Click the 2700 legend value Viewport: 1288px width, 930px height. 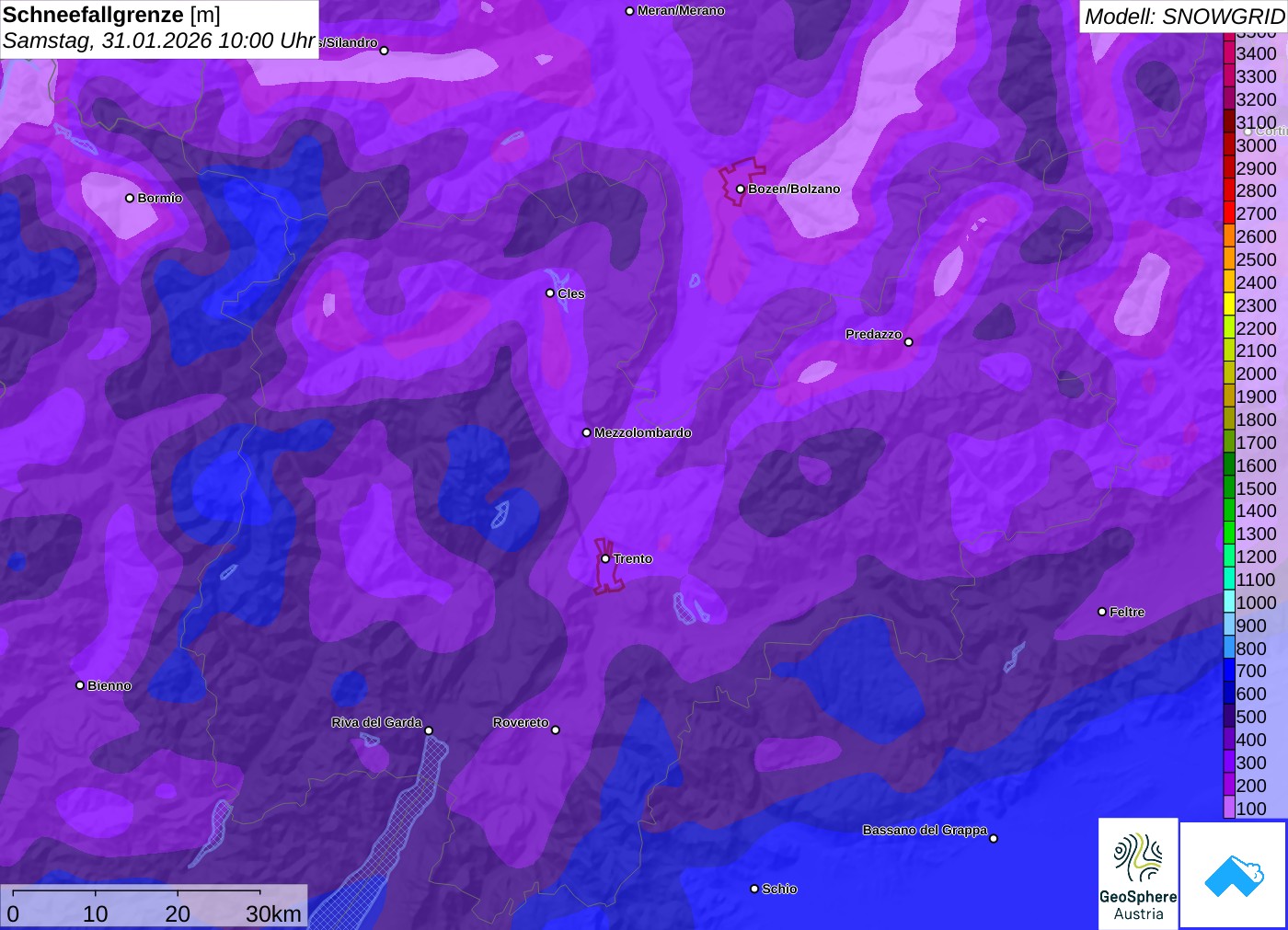1256,213
